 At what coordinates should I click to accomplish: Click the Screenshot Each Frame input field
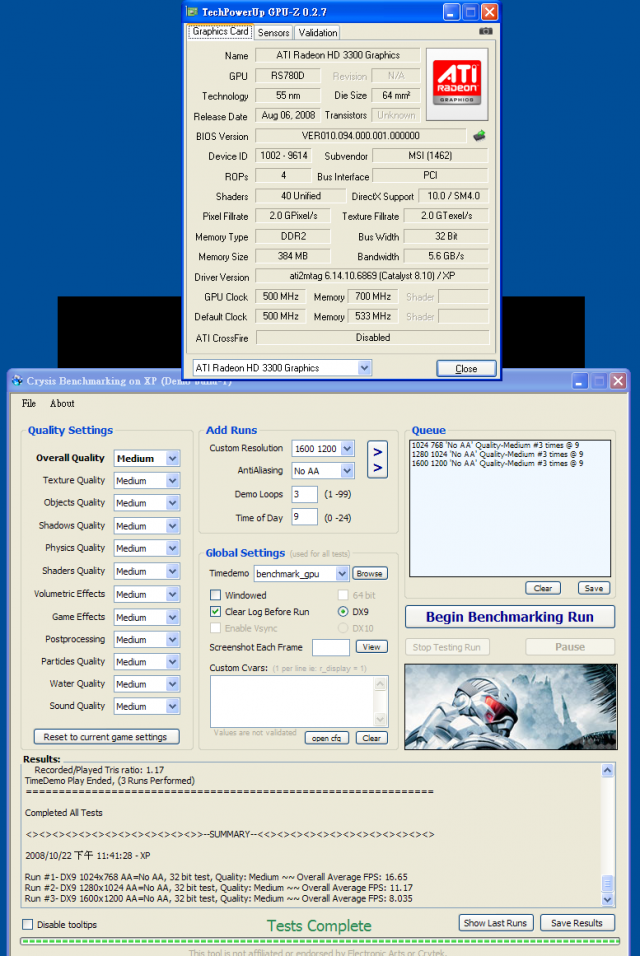331,647
